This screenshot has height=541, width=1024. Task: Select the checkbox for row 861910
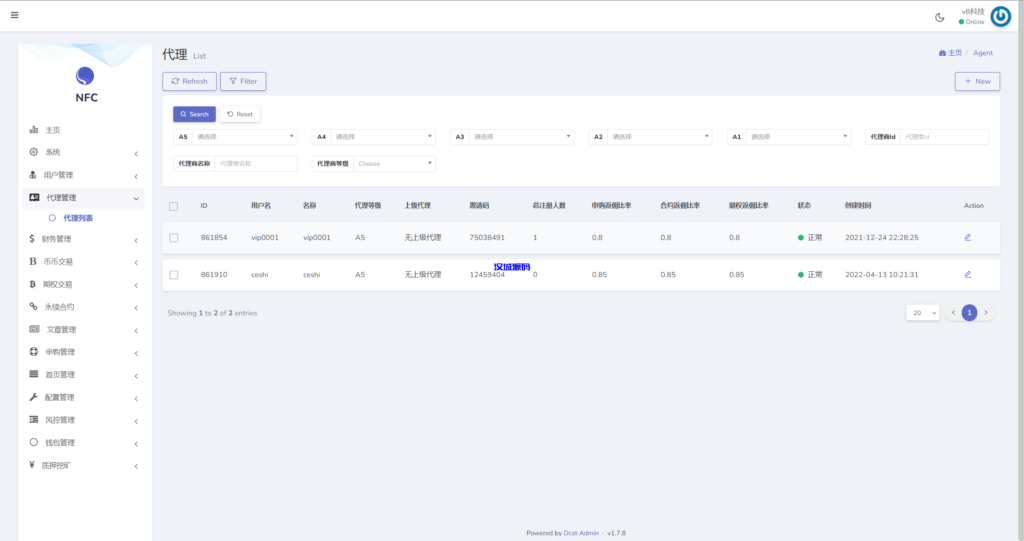click(x=174, y=274)
